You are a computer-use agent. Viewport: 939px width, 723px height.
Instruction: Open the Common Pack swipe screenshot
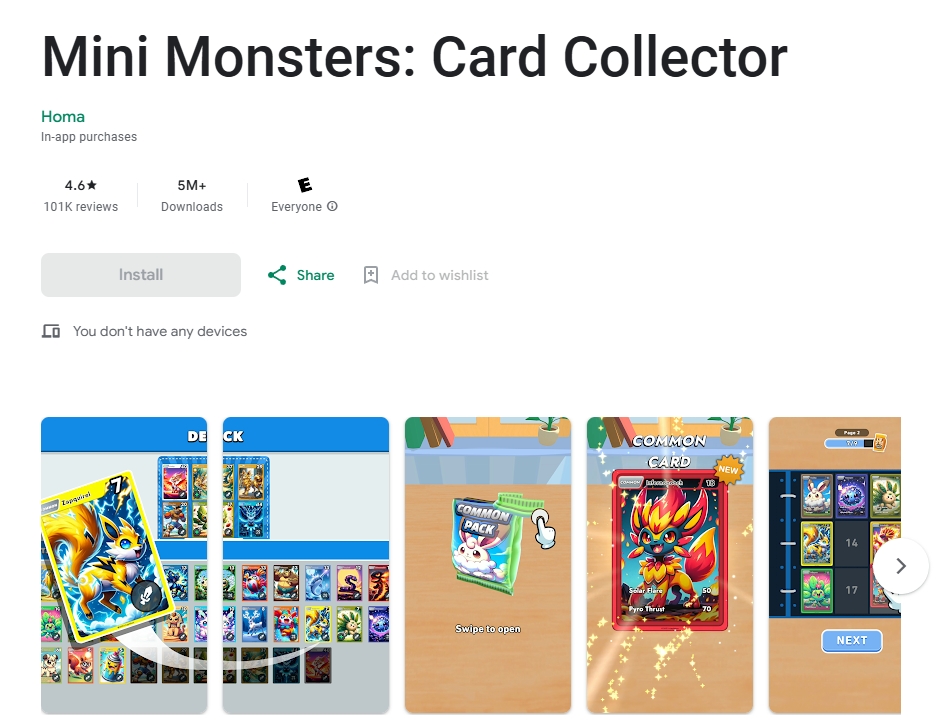pos(488,565)
